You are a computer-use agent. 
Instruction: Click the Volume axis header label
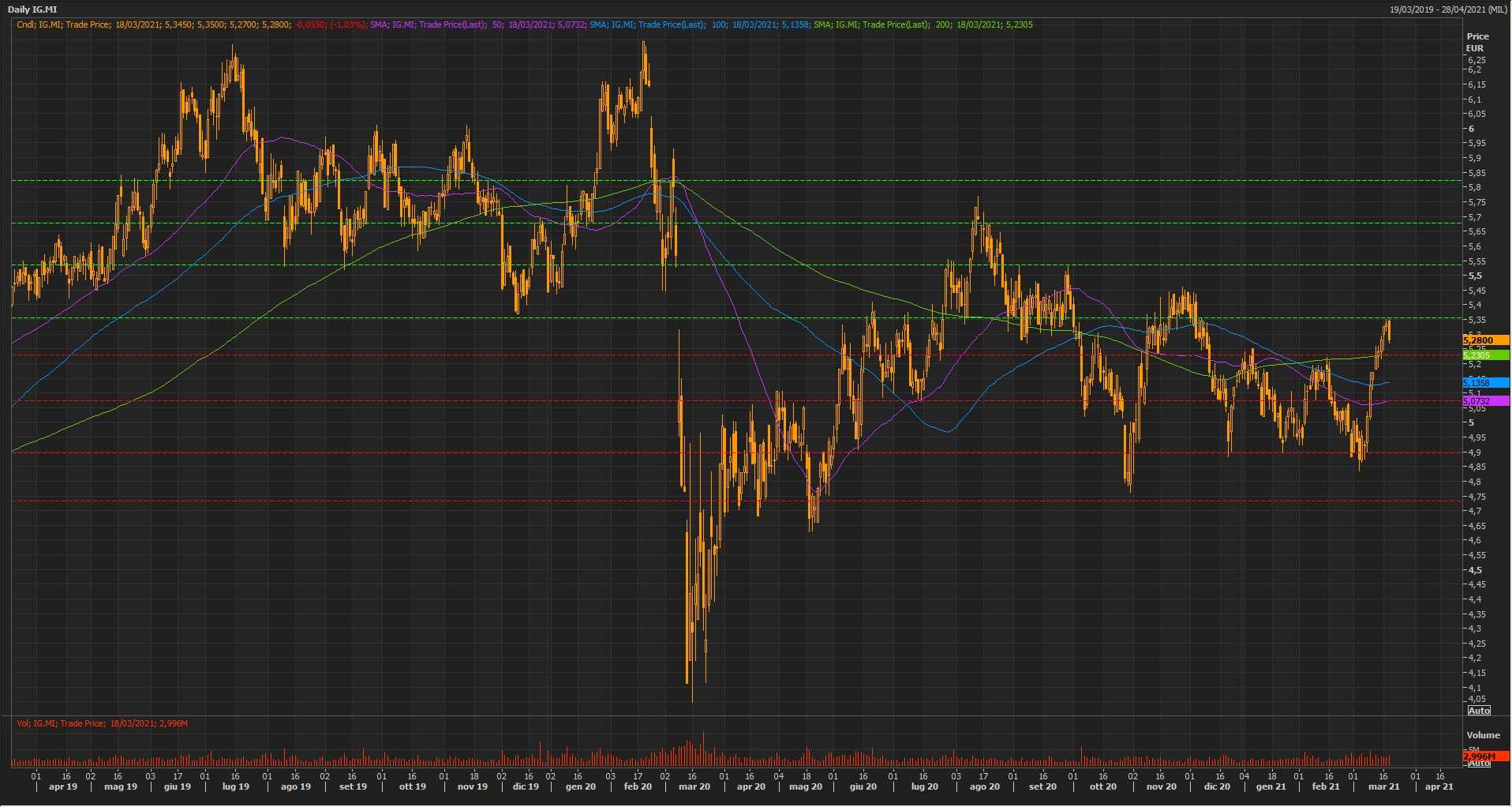pyautogui.click(x=1483, y=735)
